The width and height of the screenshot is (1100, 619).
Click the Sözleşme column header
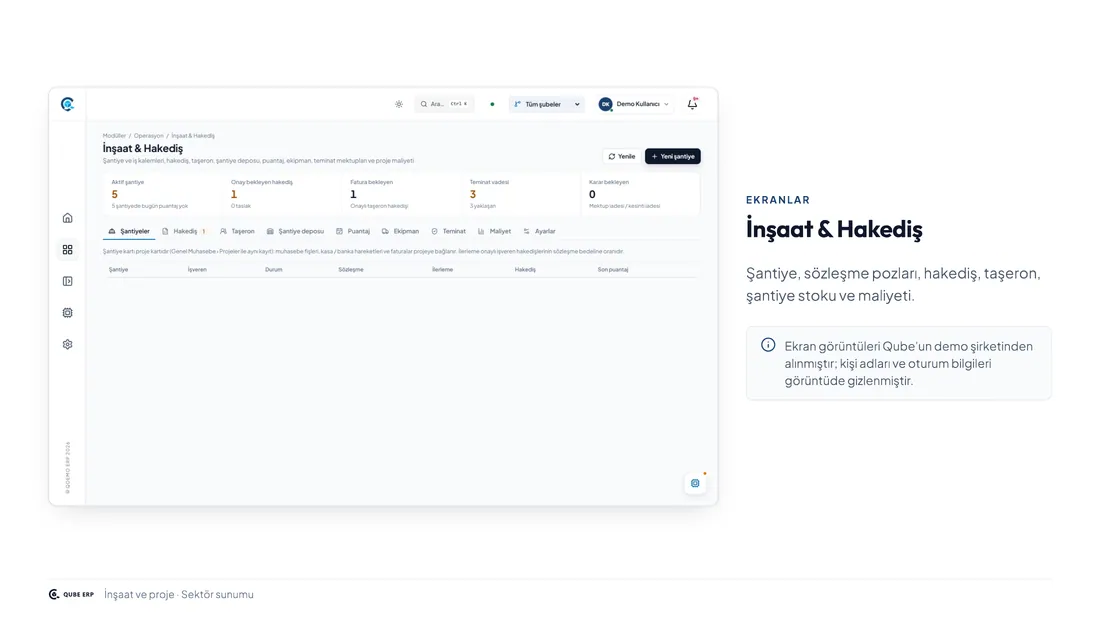tap(351, 269)
